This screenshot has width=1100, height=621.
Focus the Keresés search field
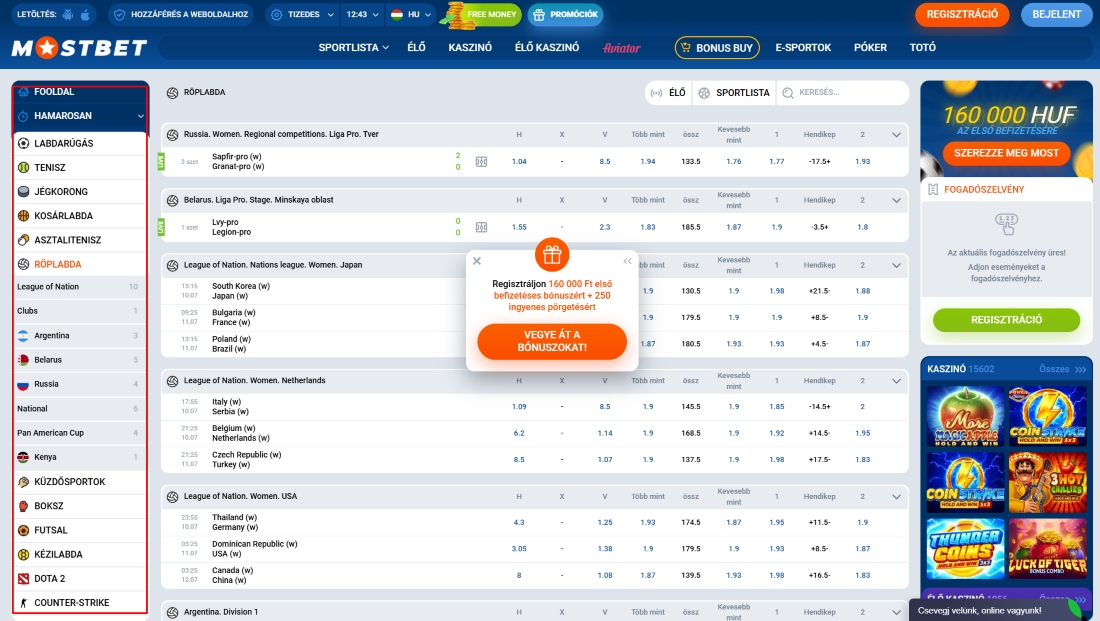[x=843, y=93]
